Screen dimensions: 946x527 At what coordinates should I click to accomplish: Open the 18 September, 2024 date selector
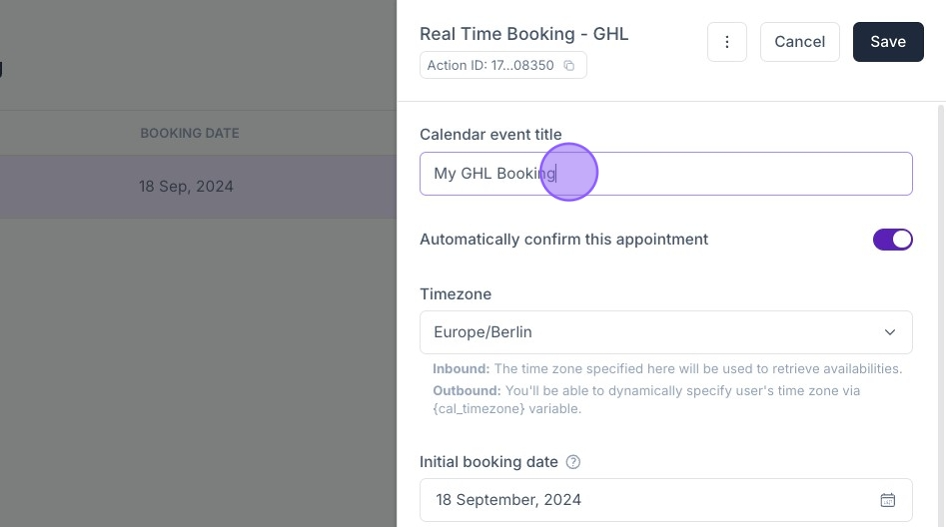coord(650,500)
